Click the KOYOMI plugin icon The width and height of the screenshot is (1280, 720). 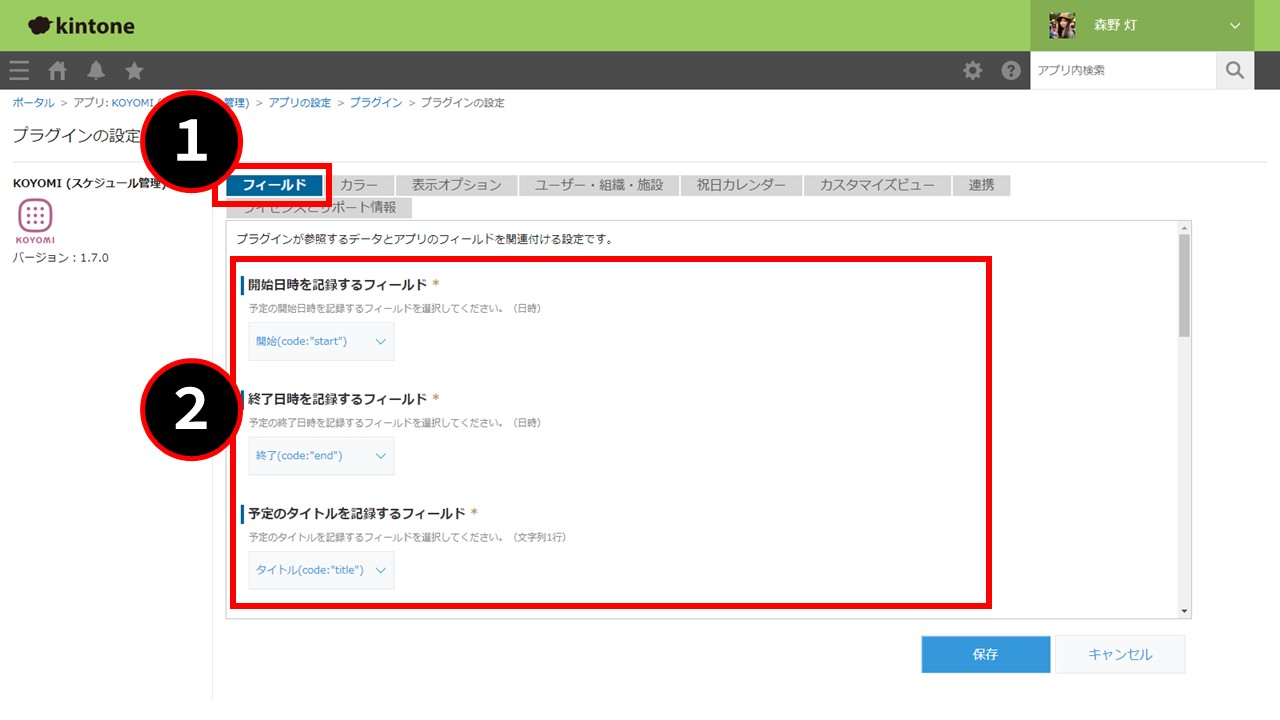click(35, 216)
